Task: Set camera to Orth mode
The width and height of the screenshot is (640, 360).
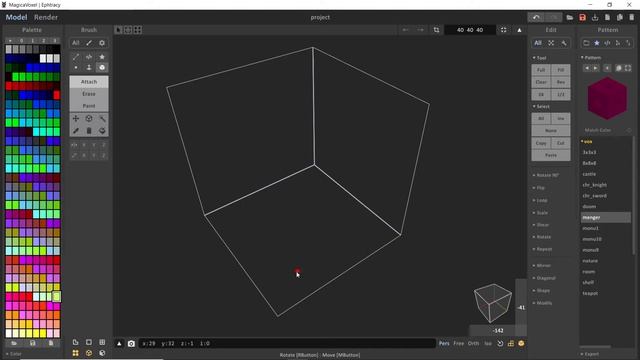Action: pos(473,344)
